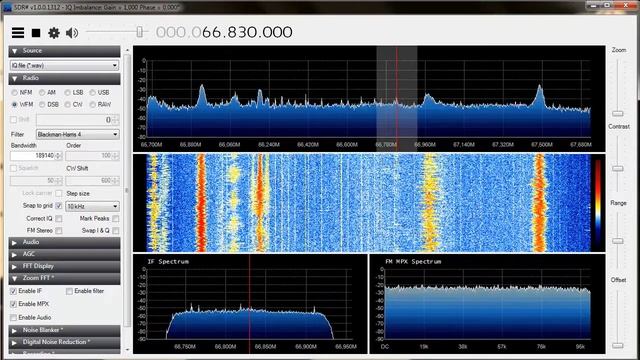This screenshot has width=640, height=360.
Task: Toggle the Snap to grid checkbox
Action: click(59, 206)
